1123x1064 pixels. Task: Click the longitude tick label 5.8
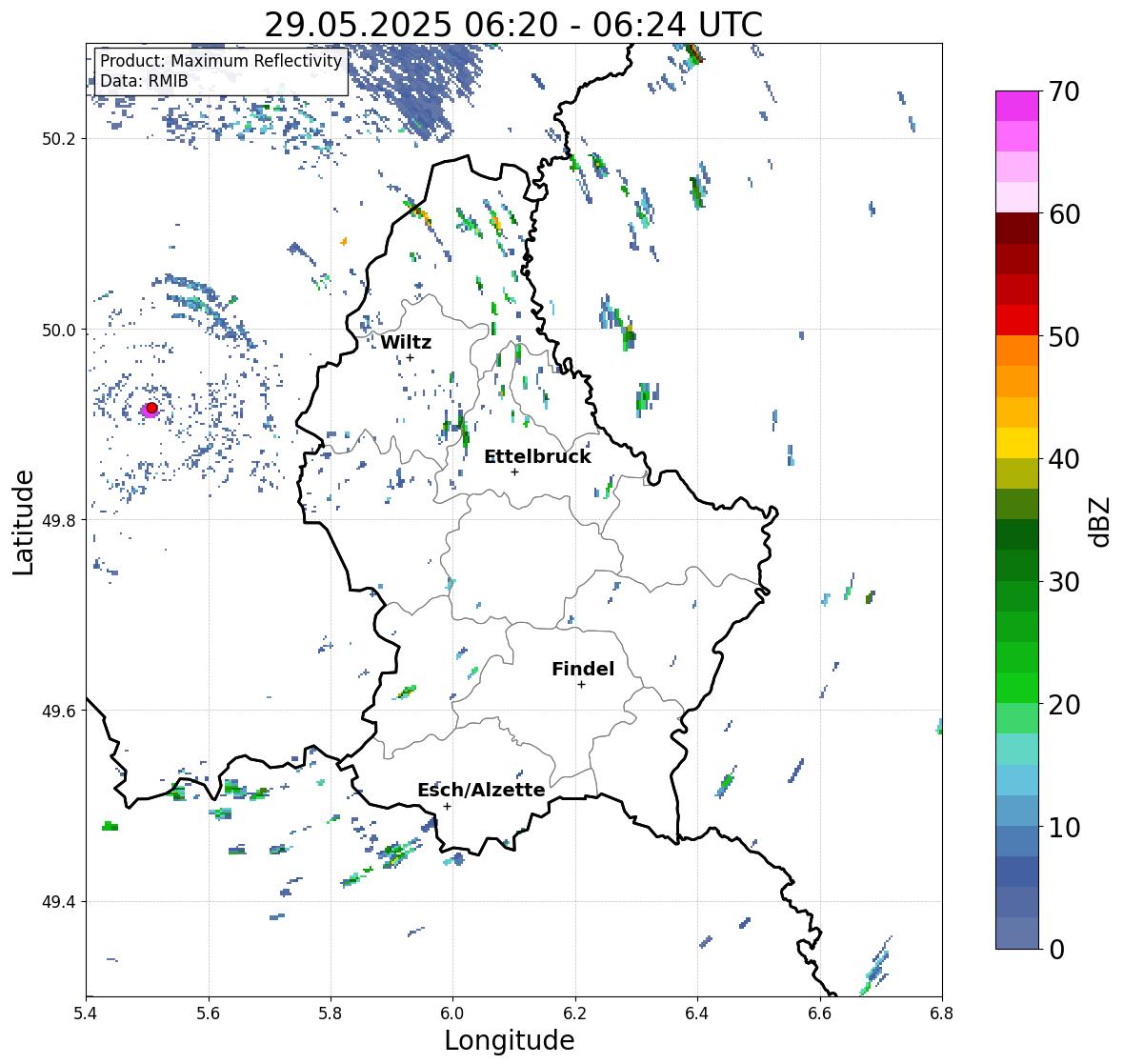pyautogui.click(x=331, y=1013)
